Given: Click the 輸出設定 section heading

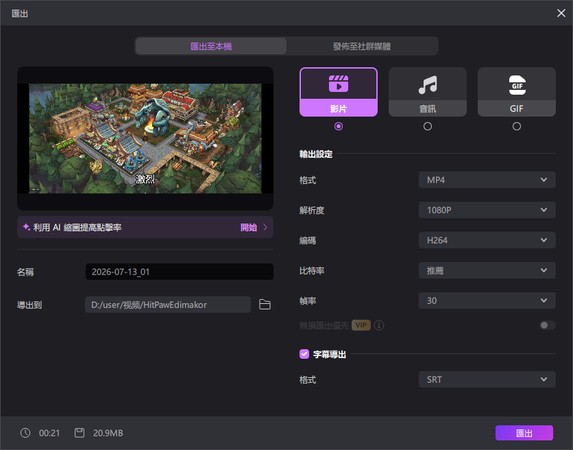Looking at the screenshot, I should coord(316,154).
